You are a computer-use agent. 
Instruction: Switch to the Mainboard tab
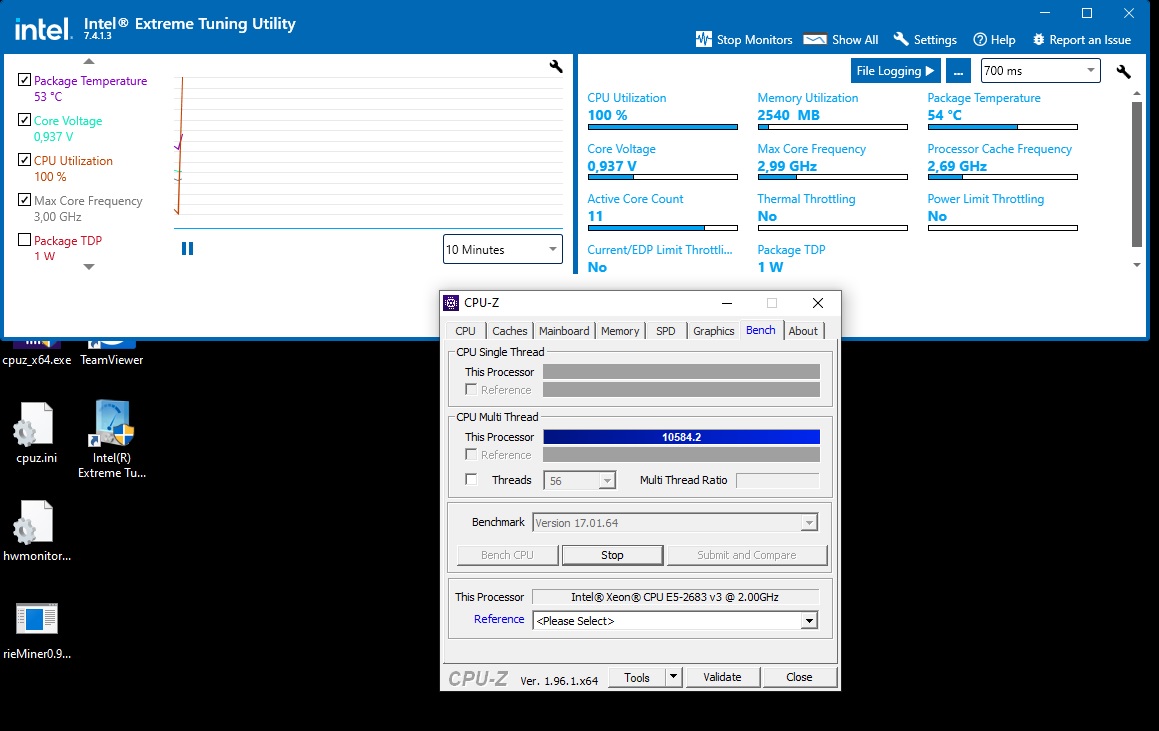[x=564, y=331]
